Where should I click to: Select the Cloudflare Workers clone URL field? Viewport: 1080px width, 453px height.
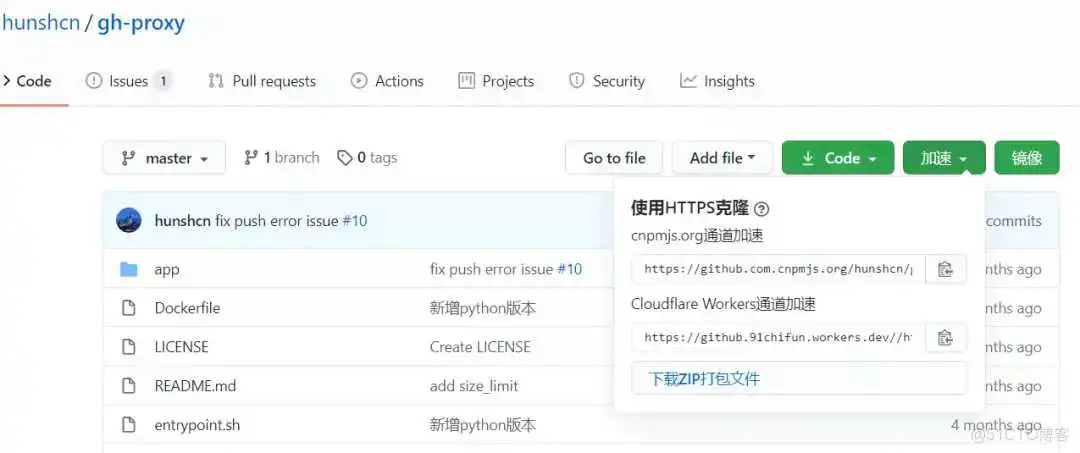point(778,337)
